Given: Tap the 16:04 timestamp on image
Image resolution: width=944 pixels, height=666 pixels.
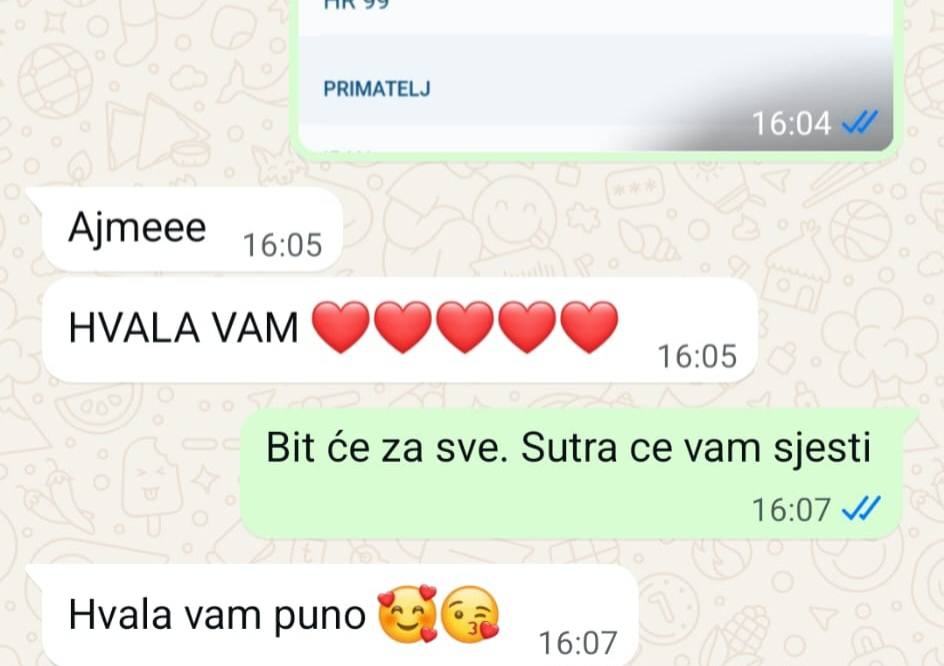Looking at the screenshot, I should 791,123.
